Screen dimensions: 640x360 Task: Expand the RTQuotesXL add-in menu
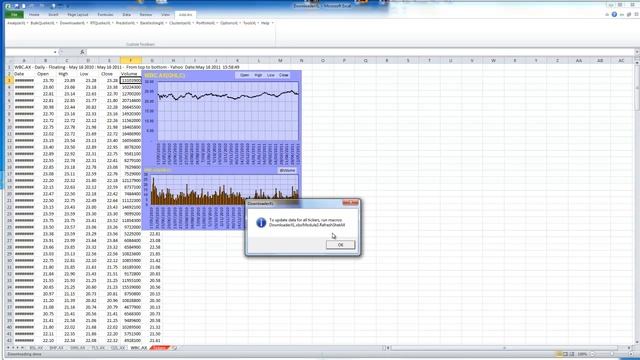(101, 23)
